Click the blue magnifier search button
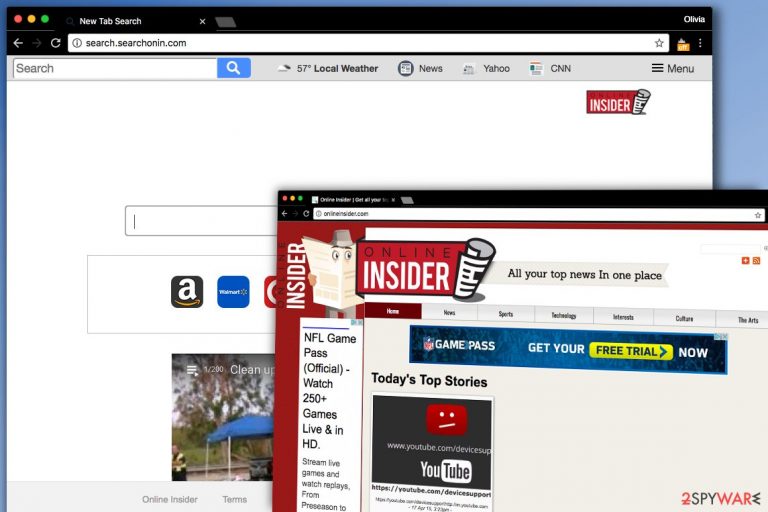The image size is (768, 512). pyautogui.click(x=234, y=68)
